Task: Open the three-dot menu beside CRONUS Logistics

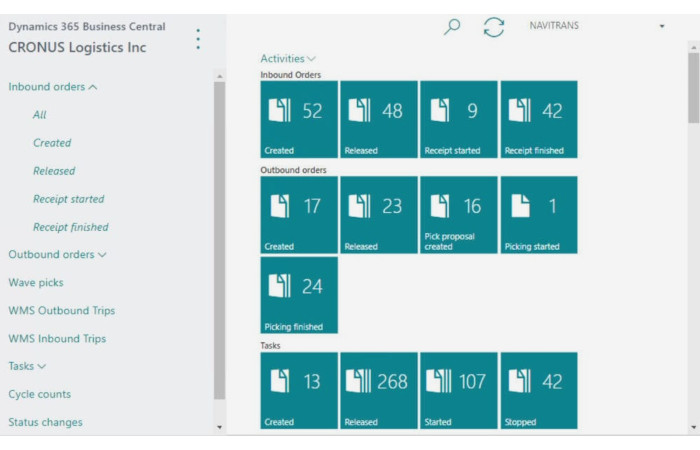Action: click(198, 39)
